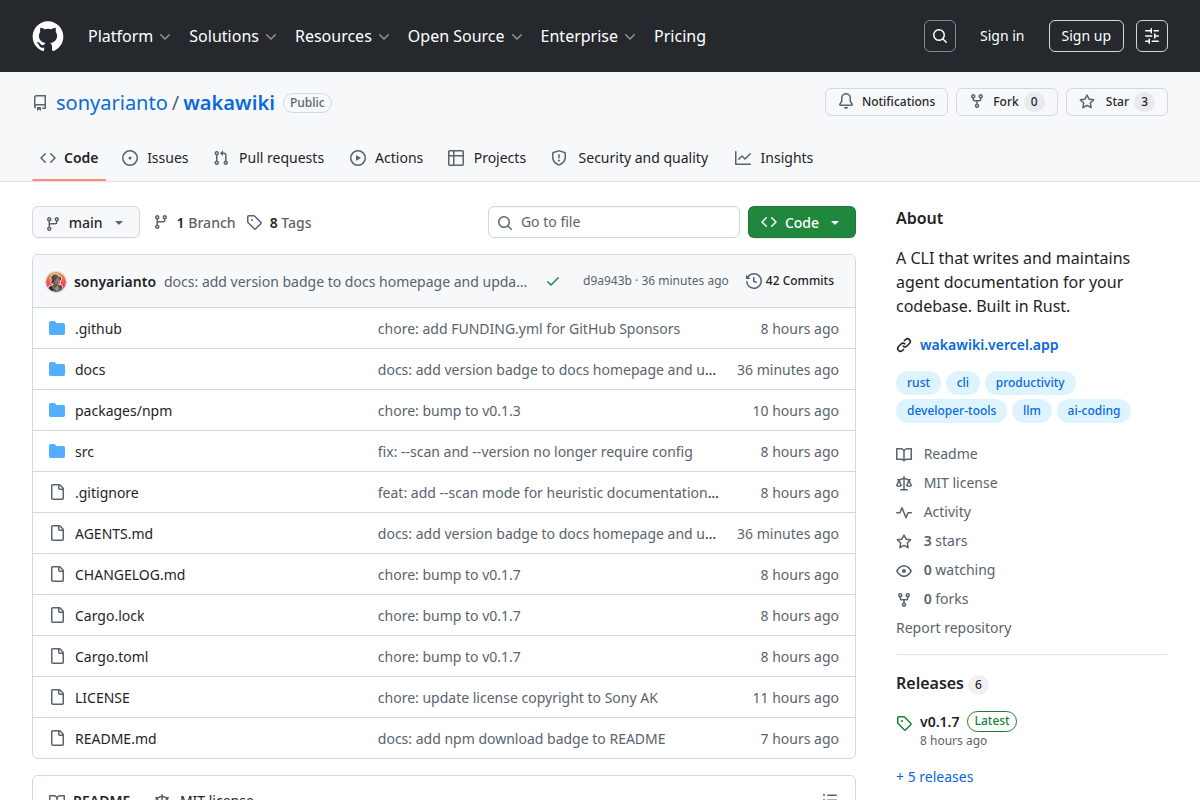
Task: Switch to the Code tab
Action: [69, 158]
